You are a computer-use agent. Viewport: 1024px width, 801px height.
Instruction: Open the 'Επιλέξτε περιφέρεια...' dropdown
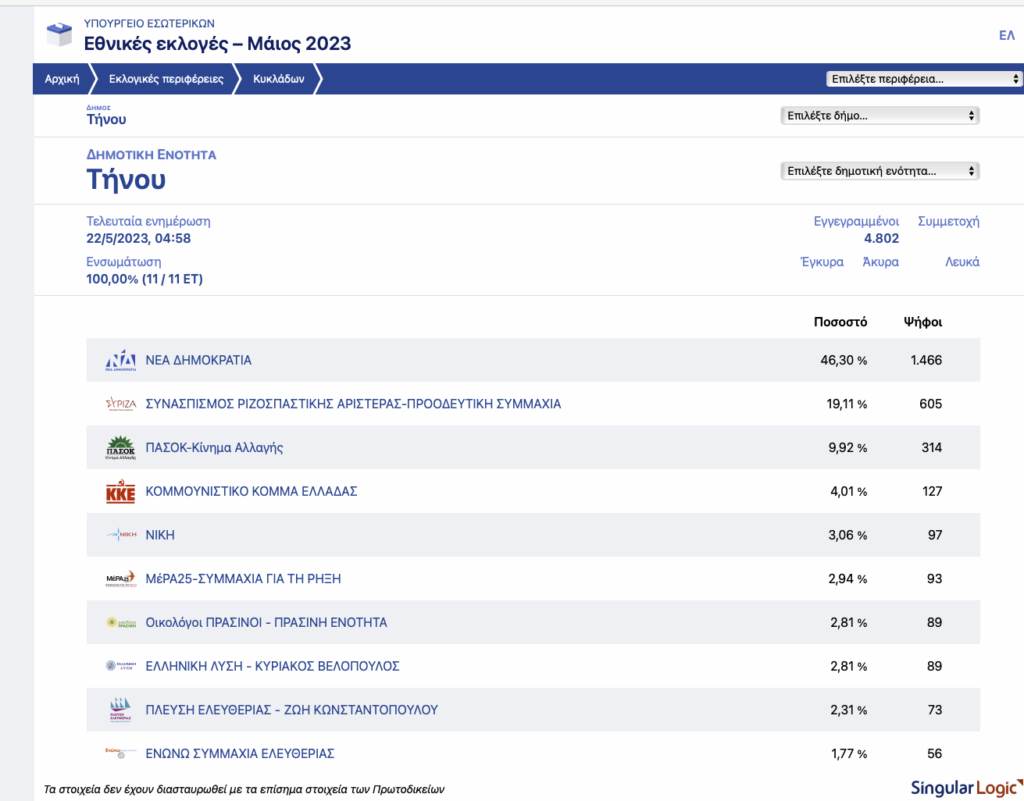[x=923, y=79]
